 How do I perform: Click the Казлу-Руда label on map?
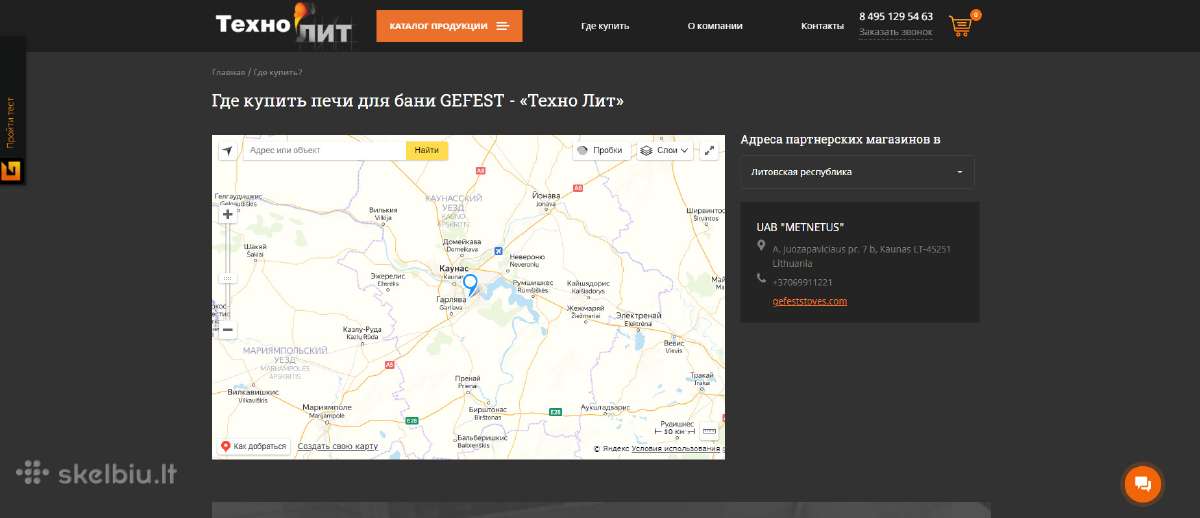click(x=361, y=330)
